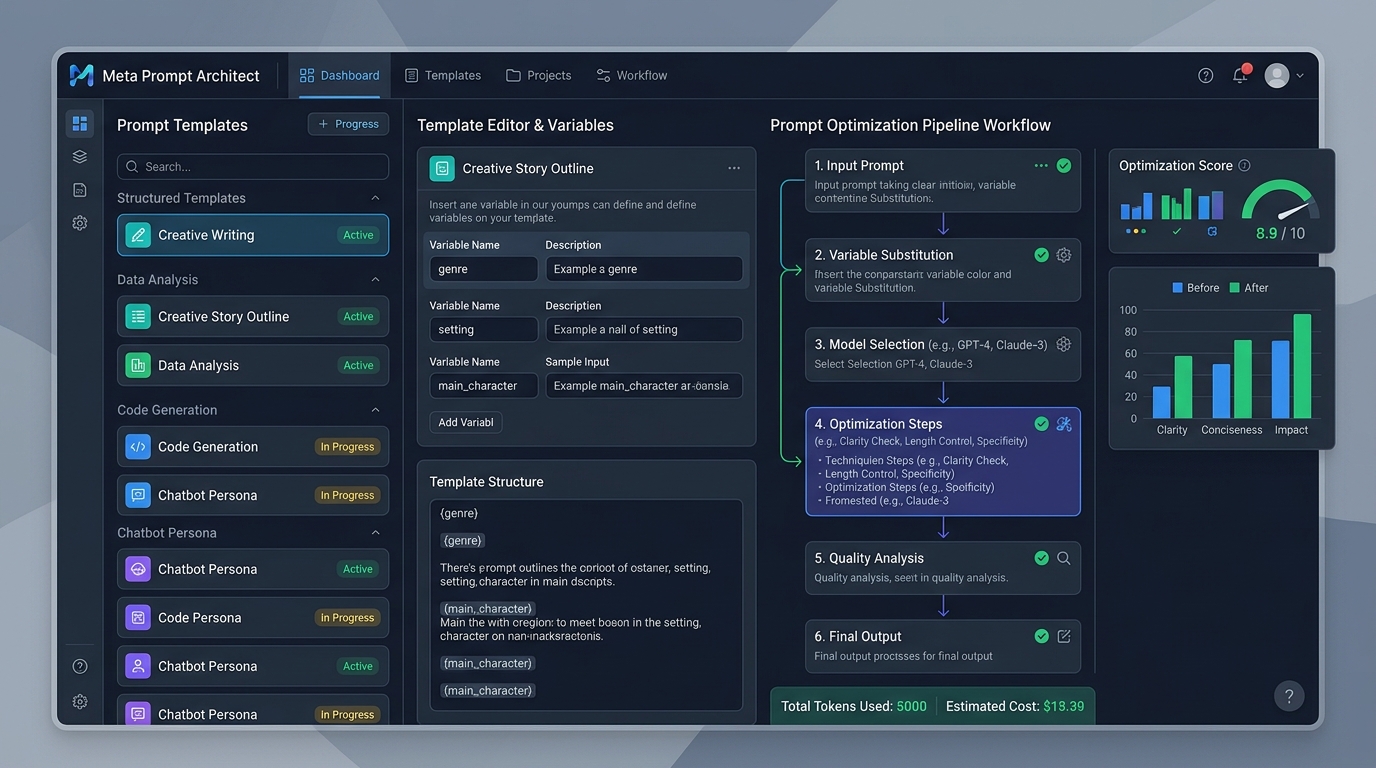Viewport: 1376px width, 768px height.
Task: Select the layers icon in the left sidebar
Action: pyautogui.click(x=80, y=157)
